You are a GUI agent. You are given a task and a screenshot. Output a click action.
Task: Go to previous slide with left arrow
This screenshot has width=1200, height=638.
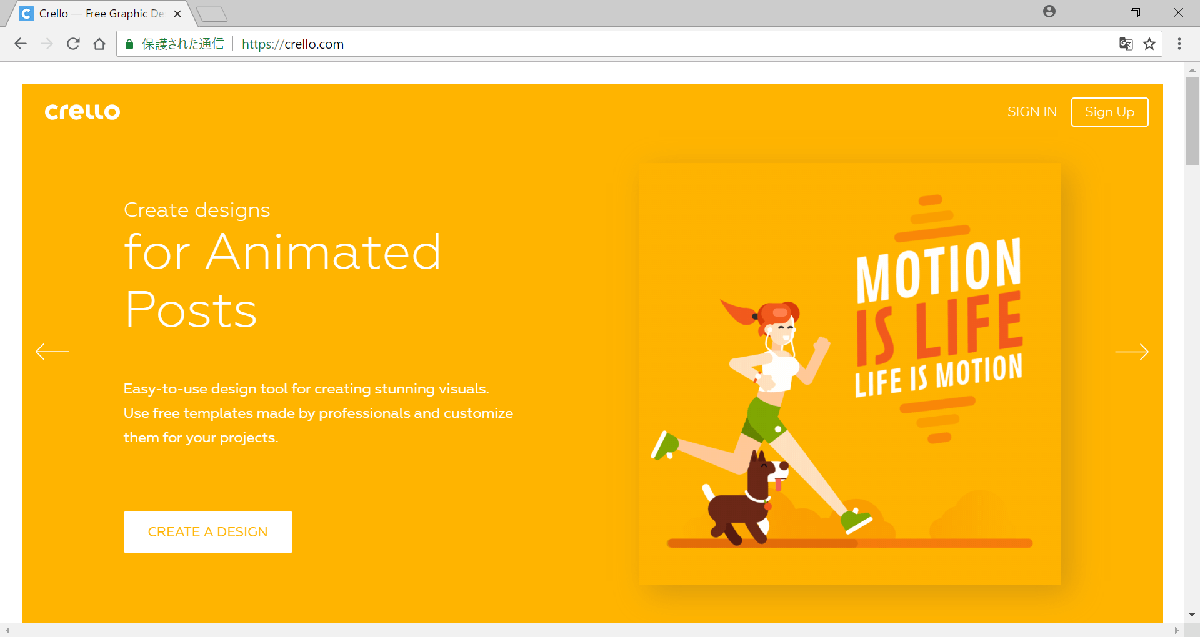click(x=52, y=351)
